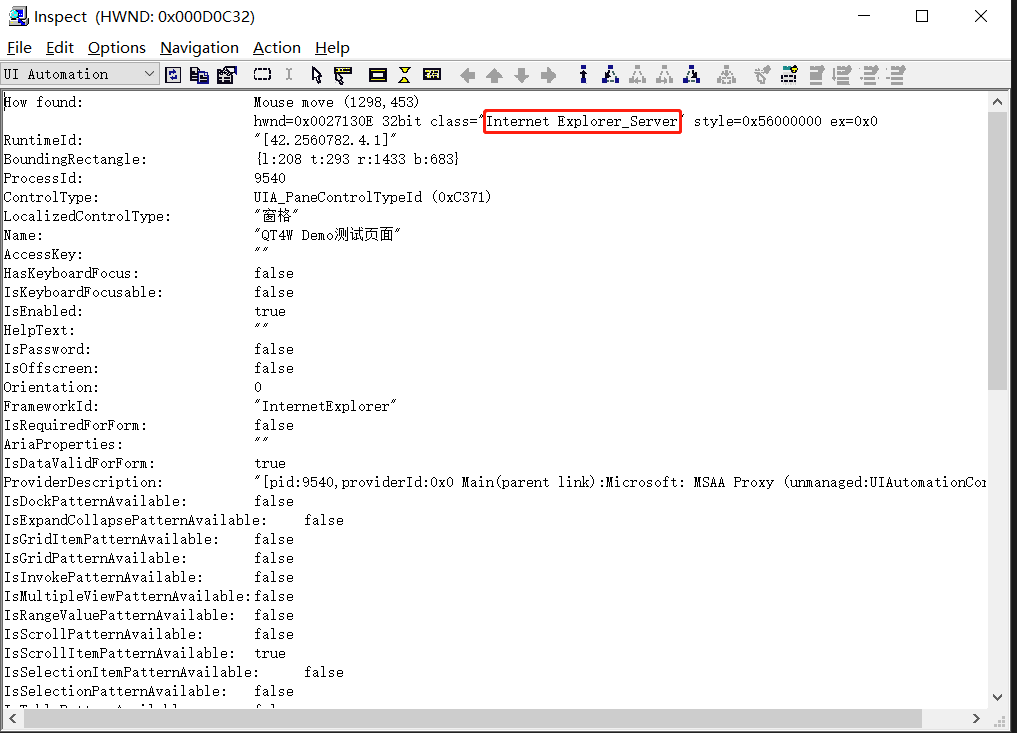Click the Inspect app icon in the title bar

[18, 16]
